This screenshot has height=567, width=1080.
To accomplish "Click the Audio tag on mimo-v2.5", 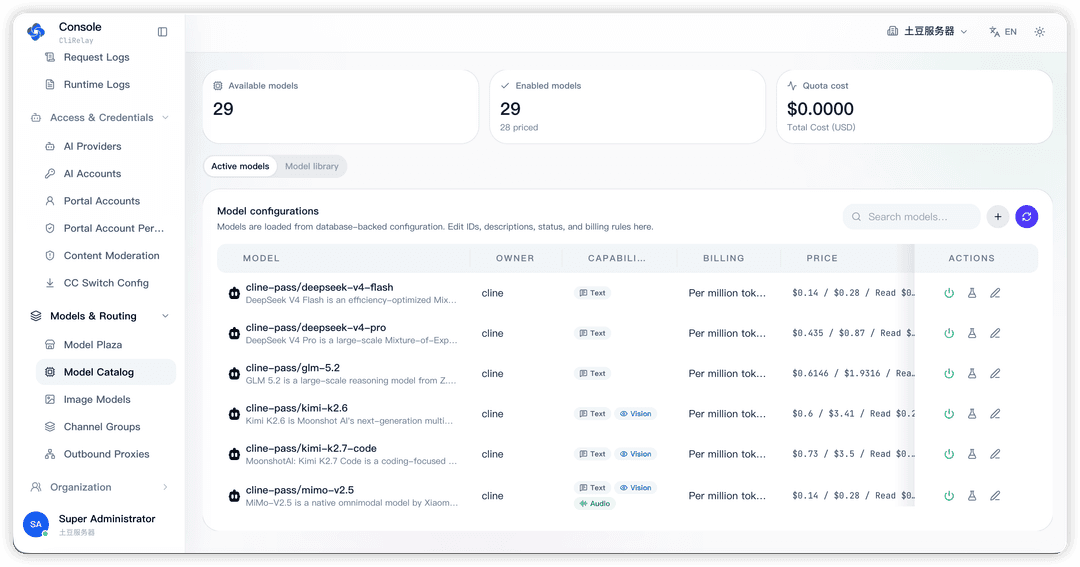I will click(x=594, y=504).
